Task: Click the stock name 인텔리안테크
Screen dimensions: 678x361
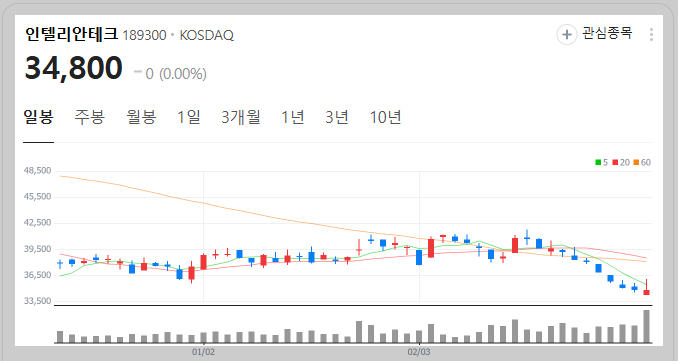Action: [x=71, y=34]
